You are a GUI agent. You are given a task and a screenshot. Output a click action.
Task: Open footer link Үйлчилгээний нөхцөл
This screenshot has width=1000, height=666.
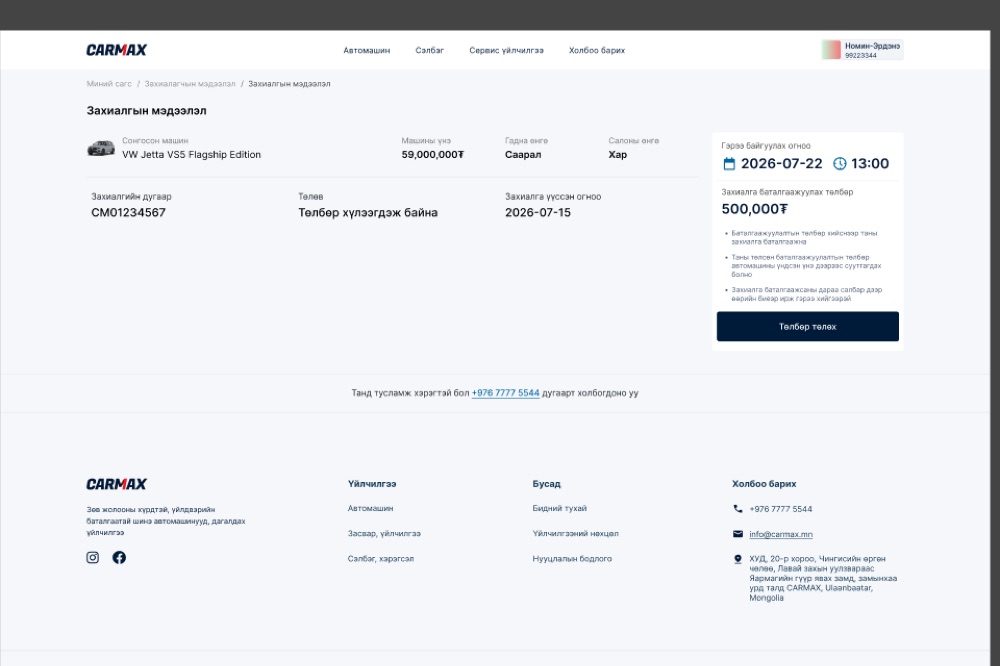(x=575, y=533)
